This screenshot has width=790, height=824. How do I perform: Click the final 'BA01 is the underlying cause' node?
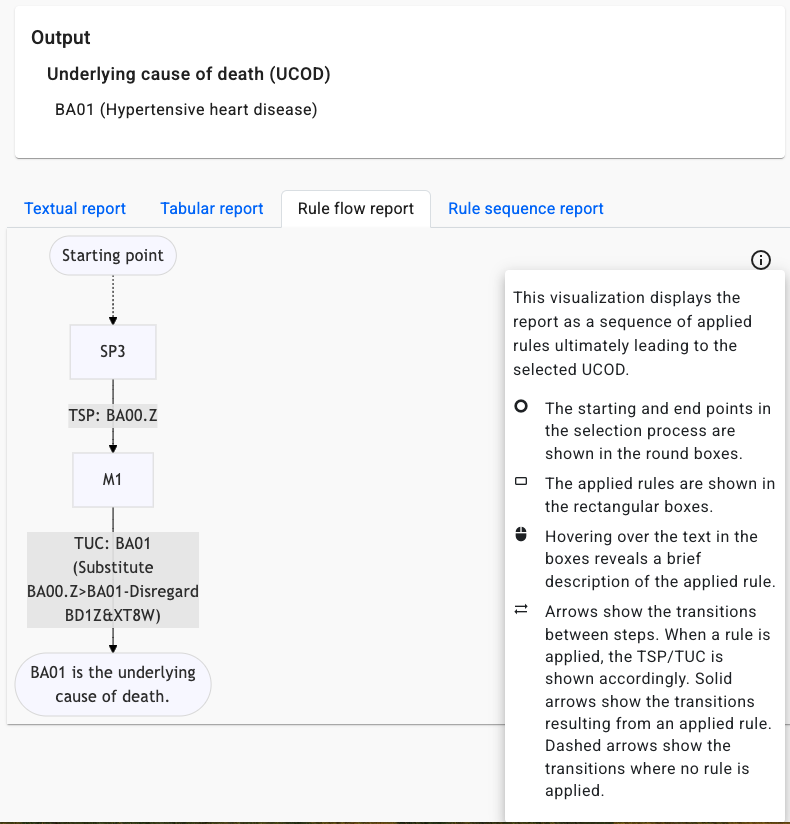pyautogui.click(x=113, y=685)
